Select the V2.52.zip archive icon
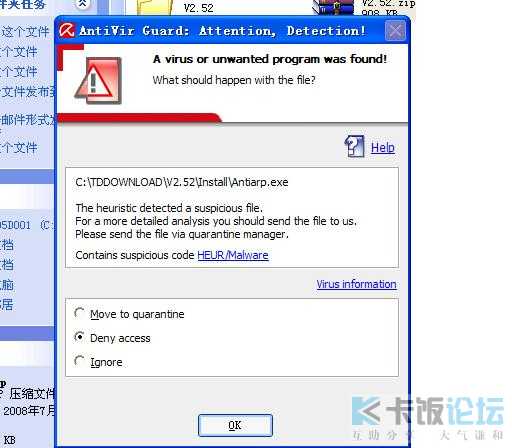512x448 pixels. tap(333, 7)
